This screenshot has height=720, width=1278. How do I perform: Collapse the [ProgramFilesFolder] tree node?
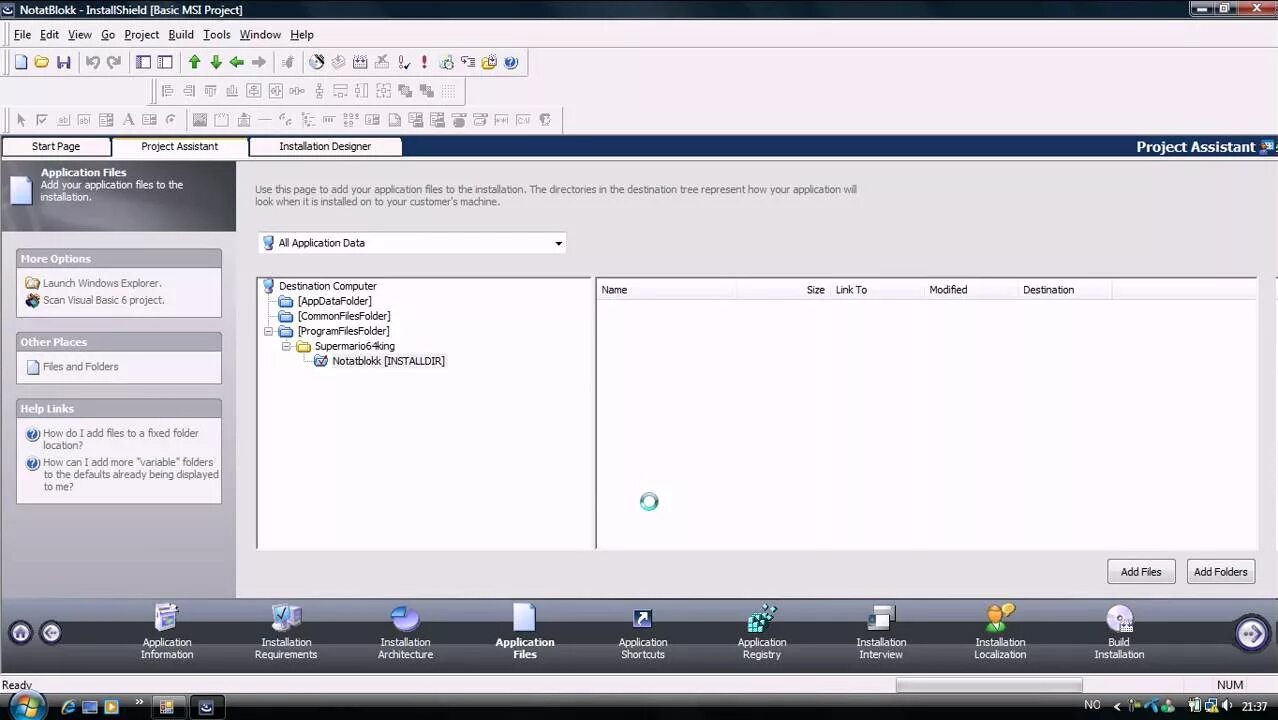coord(268,331)
